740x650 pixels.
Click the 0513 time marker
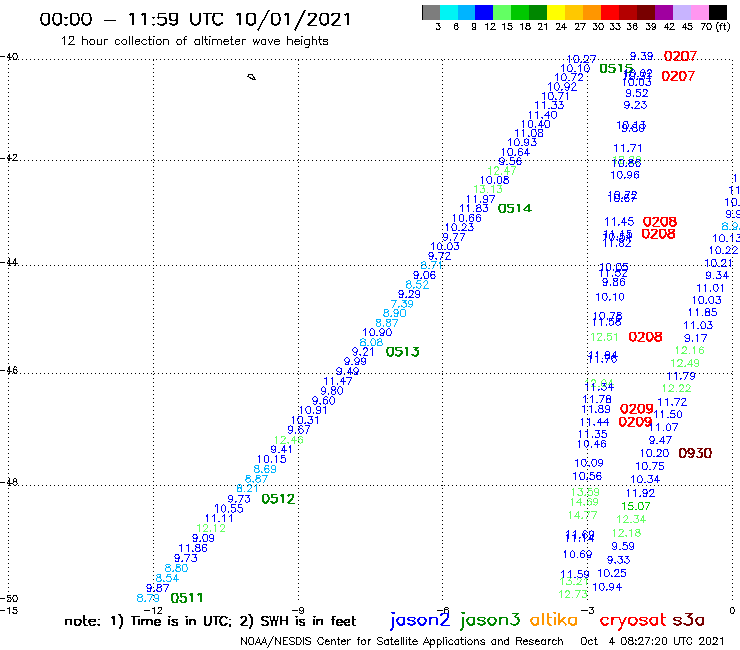[403, 352]
